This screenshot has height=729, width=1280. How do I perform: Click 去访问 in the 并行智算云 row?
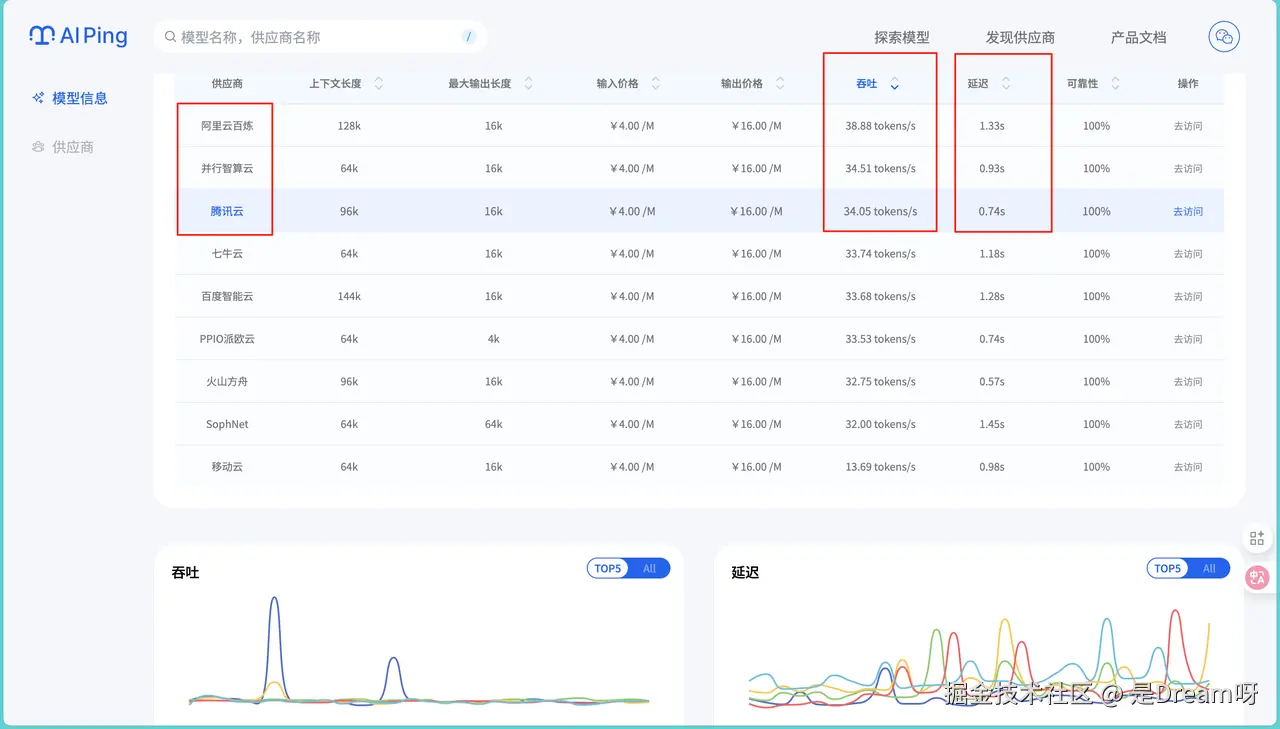(1188, 169)
